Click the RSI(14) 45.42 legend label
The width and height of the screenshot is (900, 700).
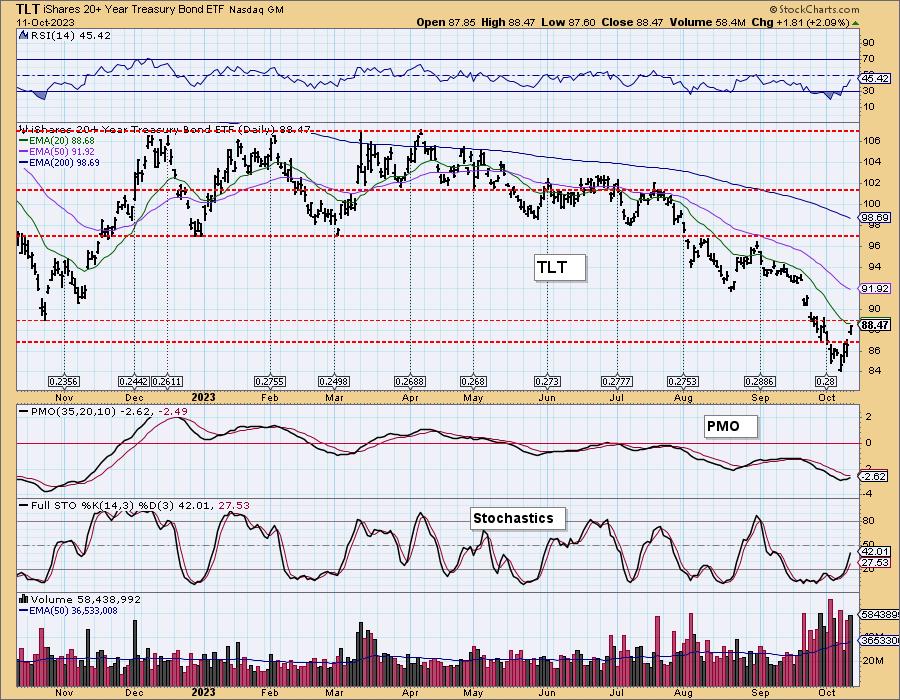pyautogui.click(x=69, y=35)
